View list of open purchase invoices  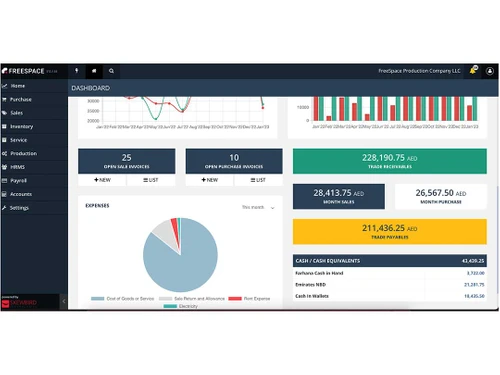tap(258, 180)
